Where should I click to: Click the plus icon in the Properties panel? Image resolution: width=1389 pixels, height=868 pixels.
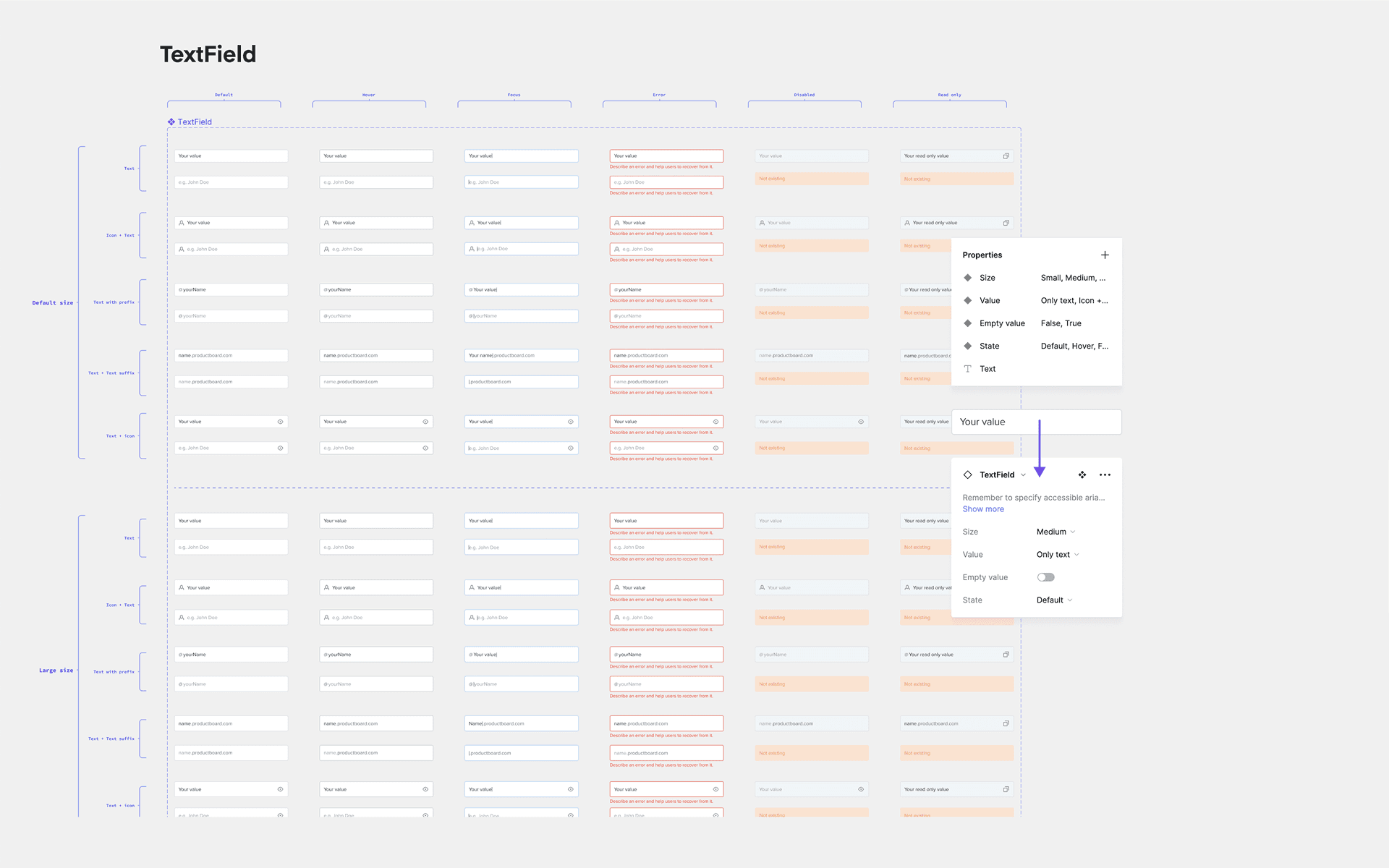1105,255
